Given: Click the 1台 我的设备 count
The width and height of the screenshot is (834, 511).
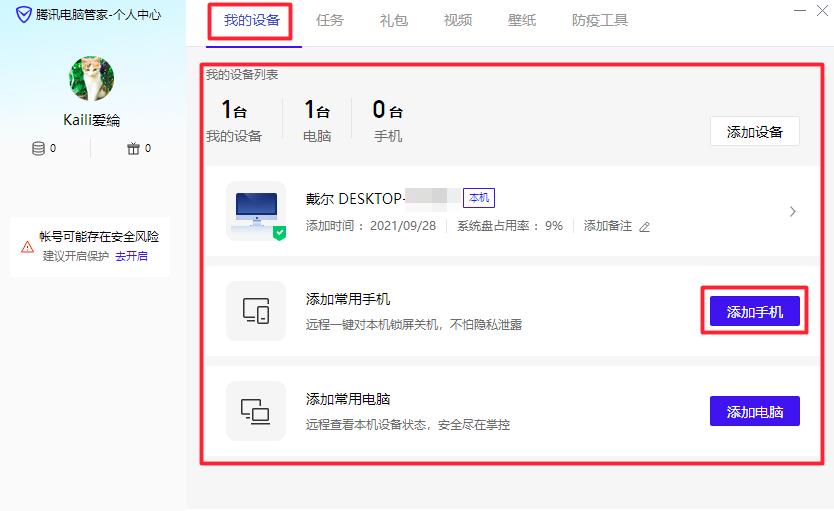Looking at the screenshot, I should coord(234,121).
